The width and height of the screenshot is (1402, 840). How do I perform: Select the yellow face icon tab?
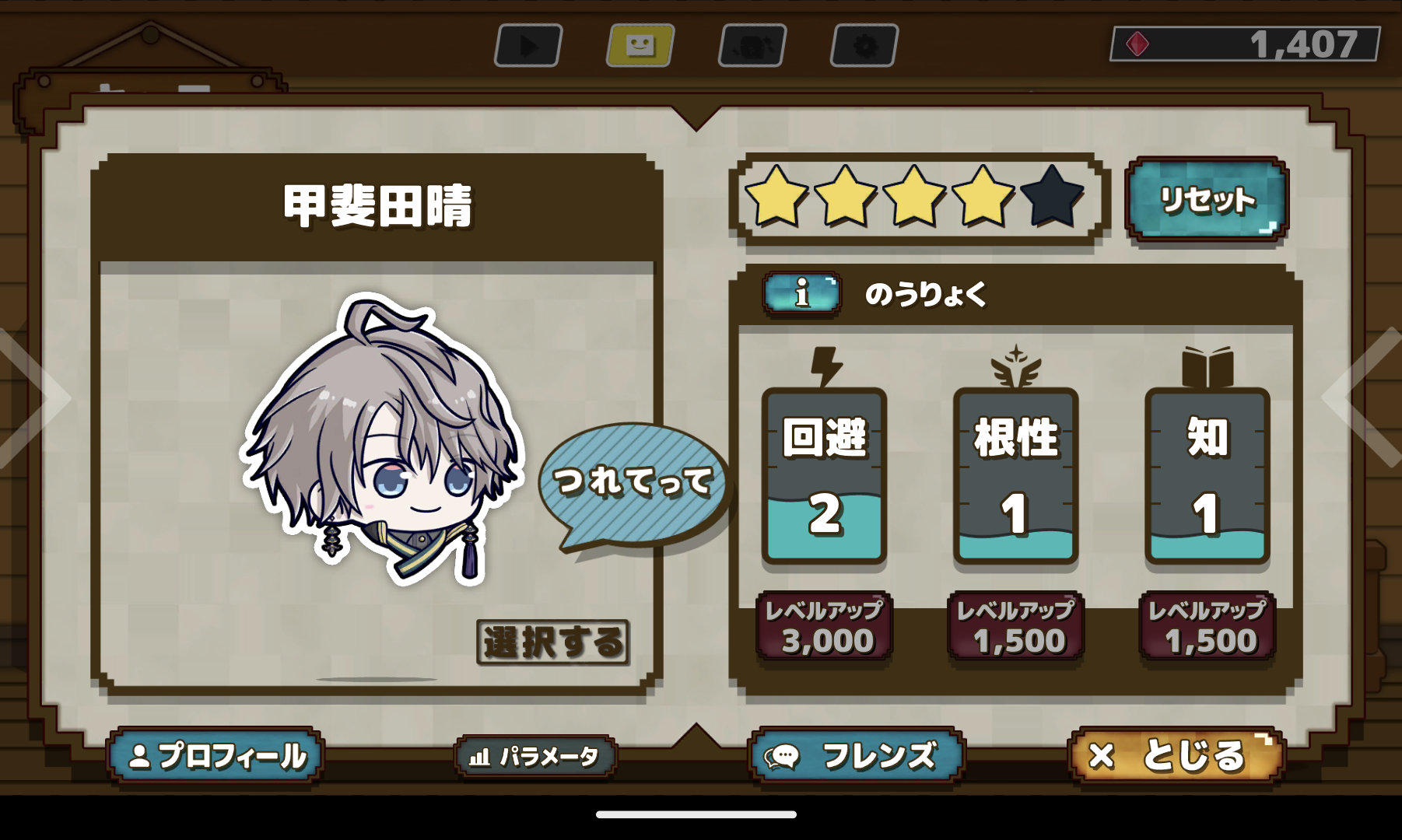(640, 46)
